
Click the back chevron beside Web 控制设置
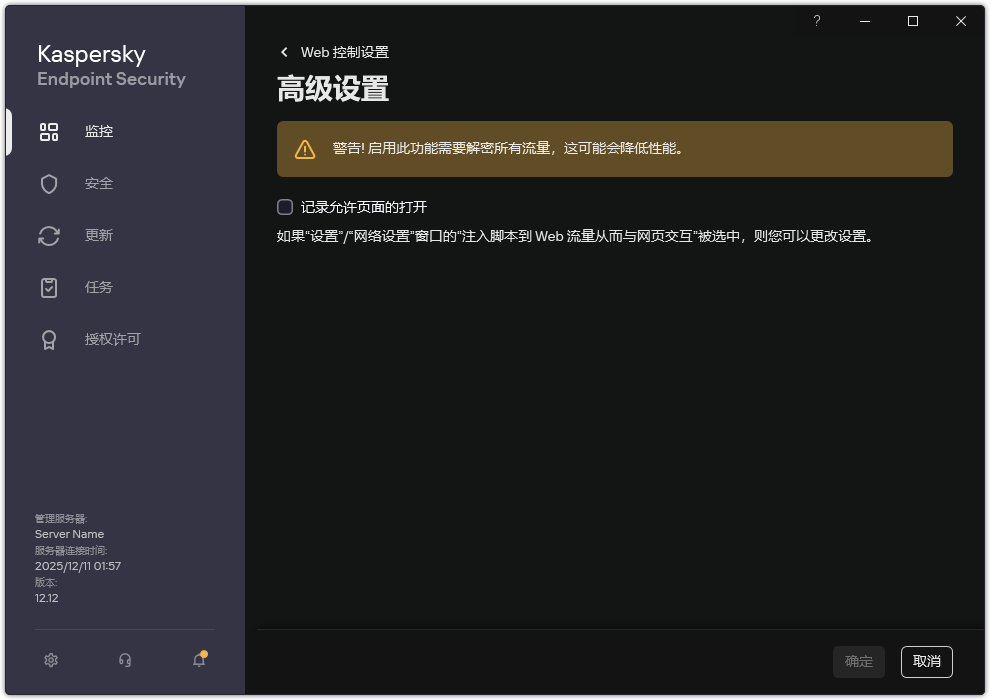tap(285, 52)
